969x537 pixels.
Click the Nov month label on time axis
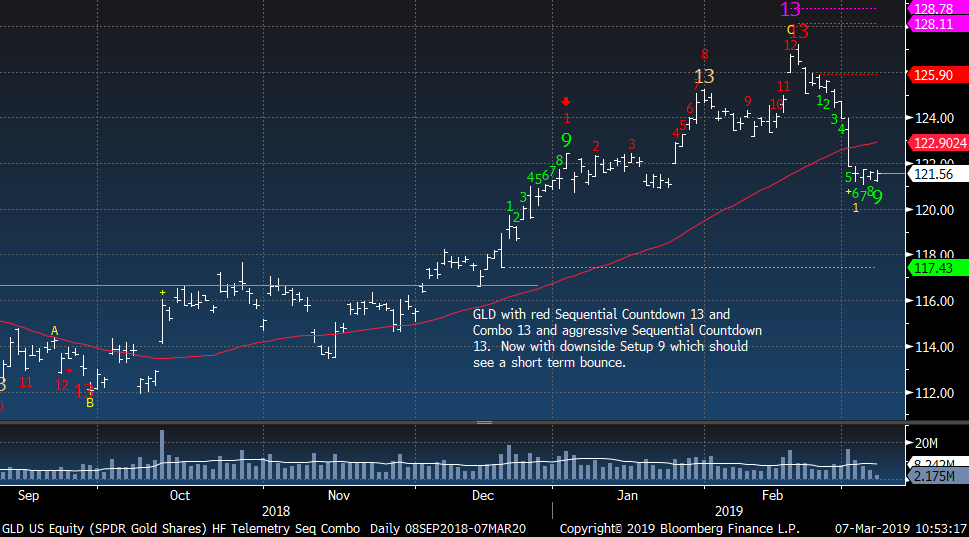click(x=339, y=496)
